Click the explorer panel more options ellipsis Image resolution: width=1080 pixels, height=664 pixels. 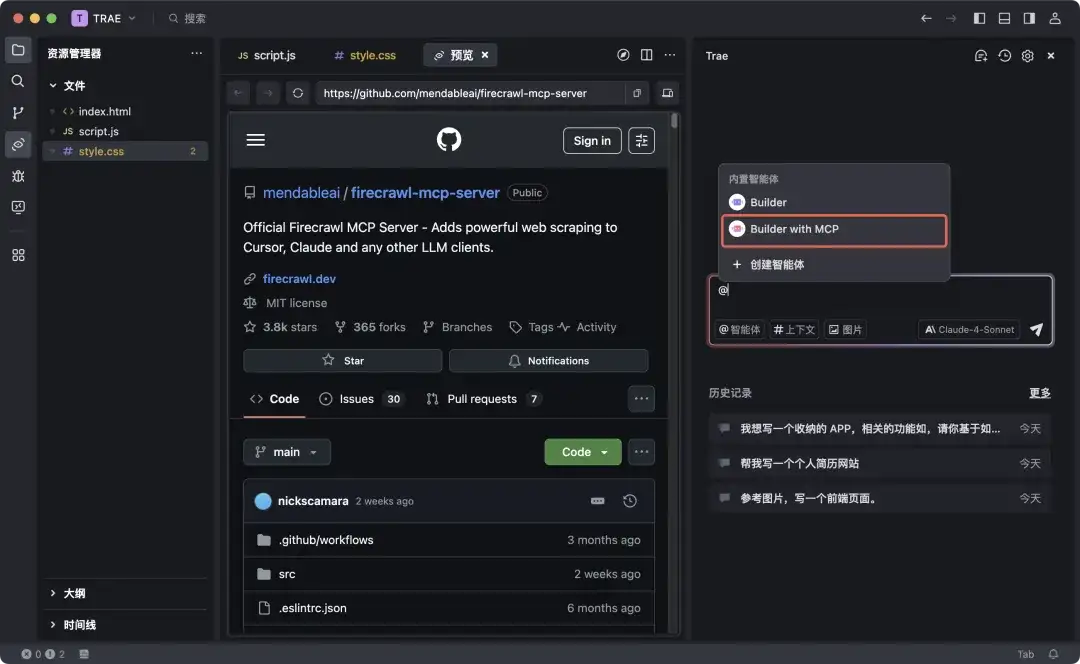coord(196,53)
